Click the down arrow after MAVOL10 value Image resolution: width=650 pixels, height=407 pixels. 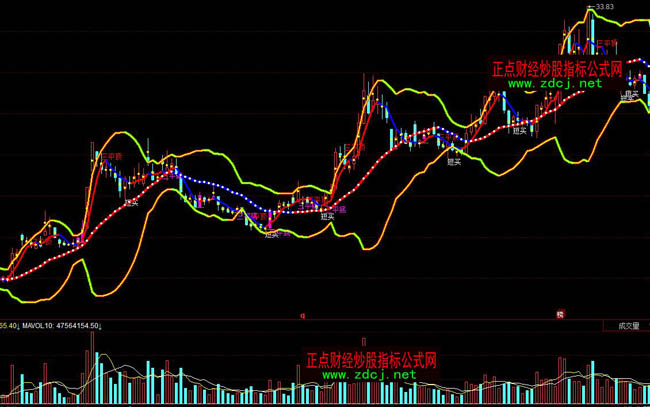coord(100,325)
